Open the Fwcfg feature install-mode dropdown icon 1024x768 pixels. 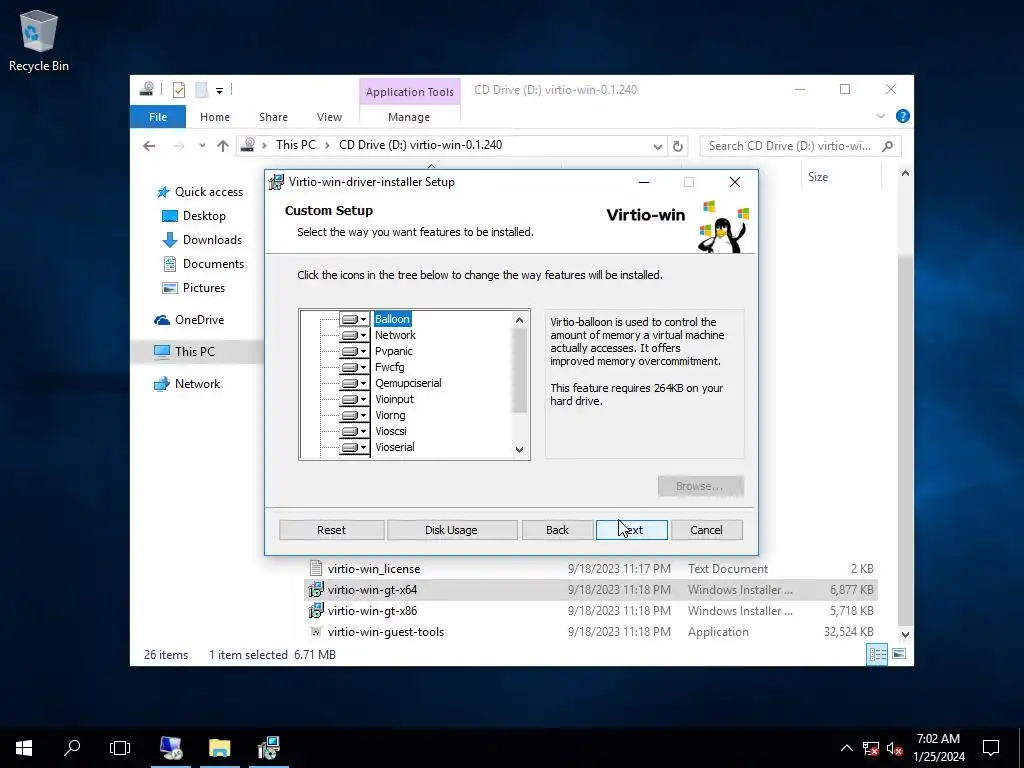pyautogui.click(x=354, y=367)
